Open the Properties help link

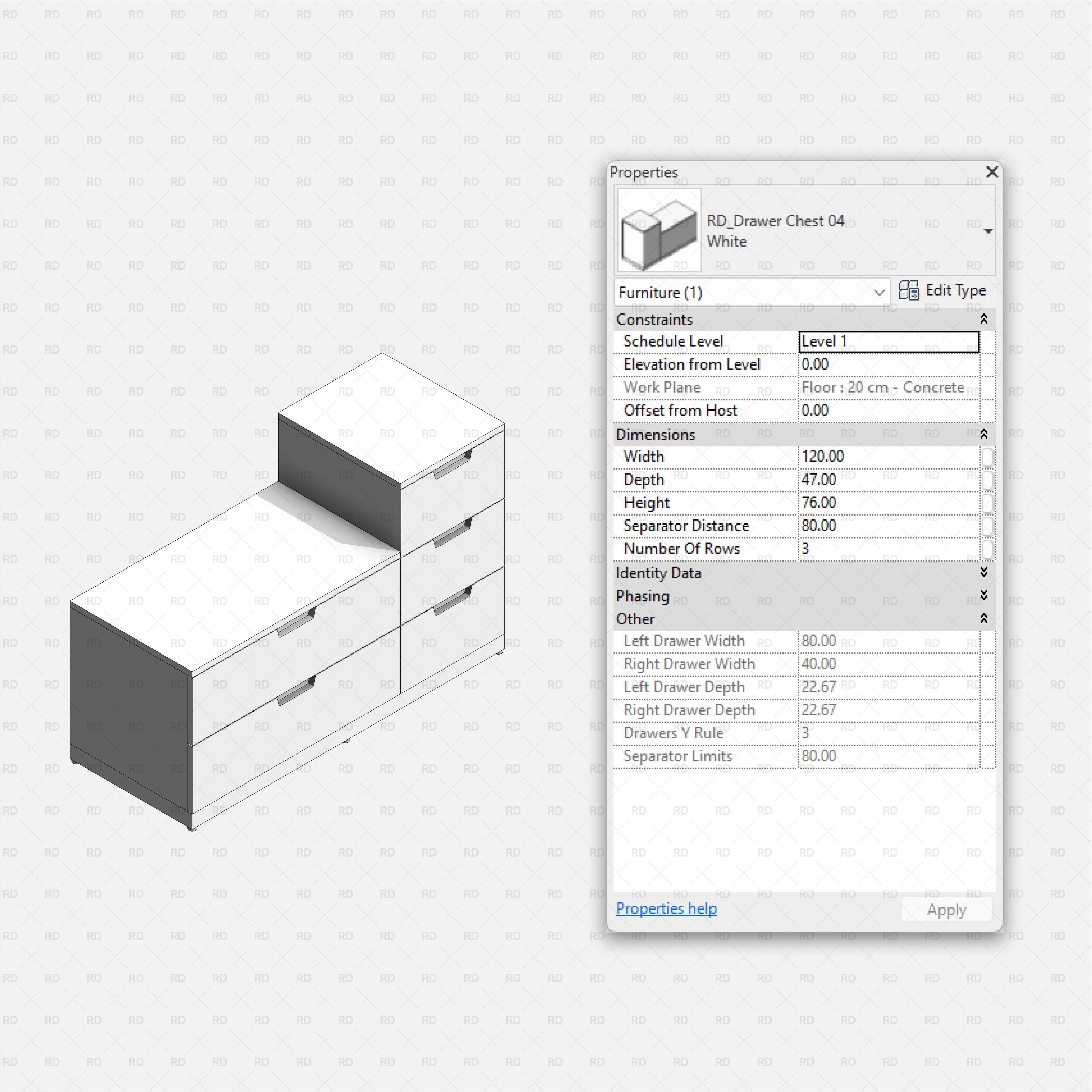(x=666, y=908)
